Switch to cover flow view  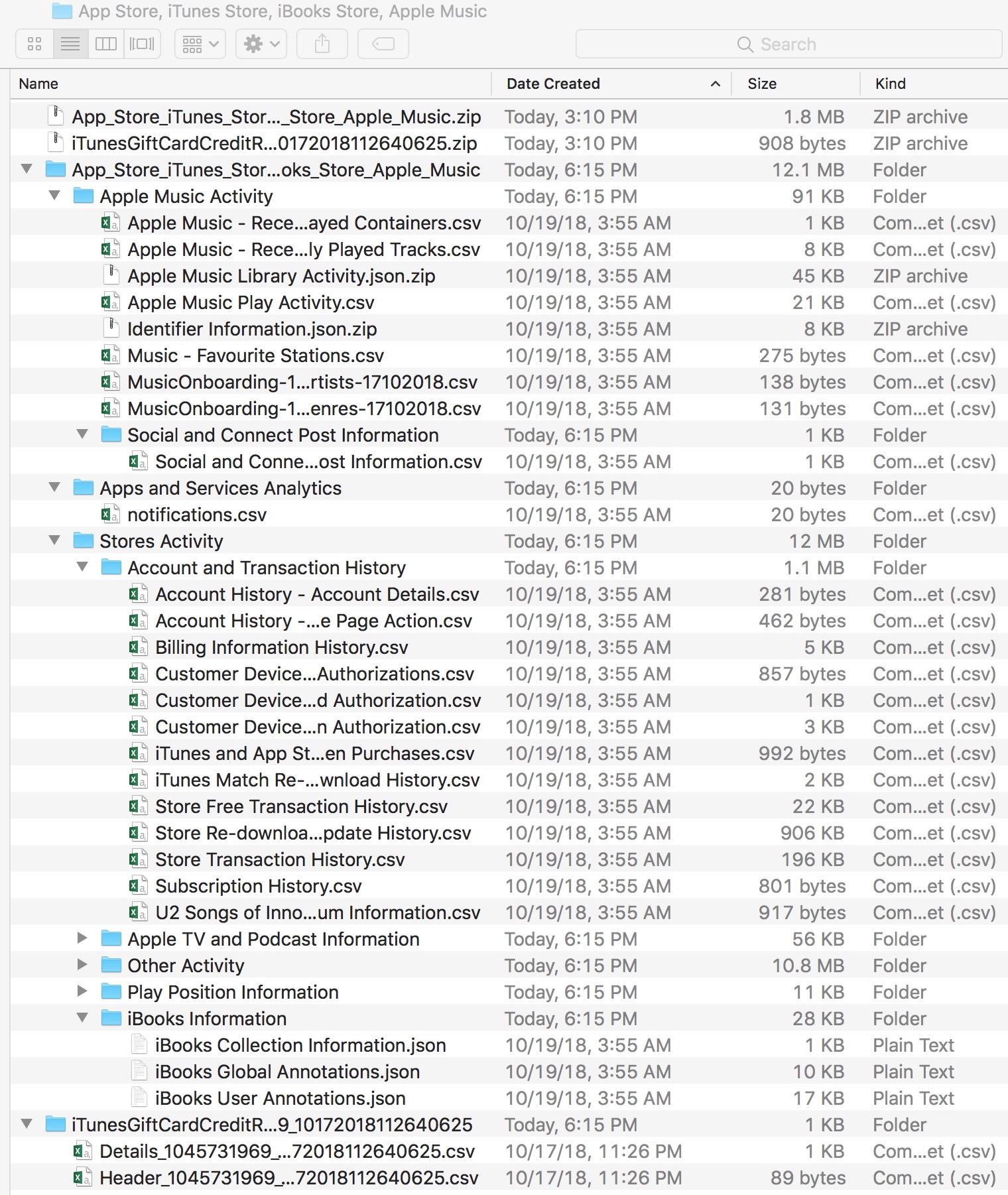[142, 44]
